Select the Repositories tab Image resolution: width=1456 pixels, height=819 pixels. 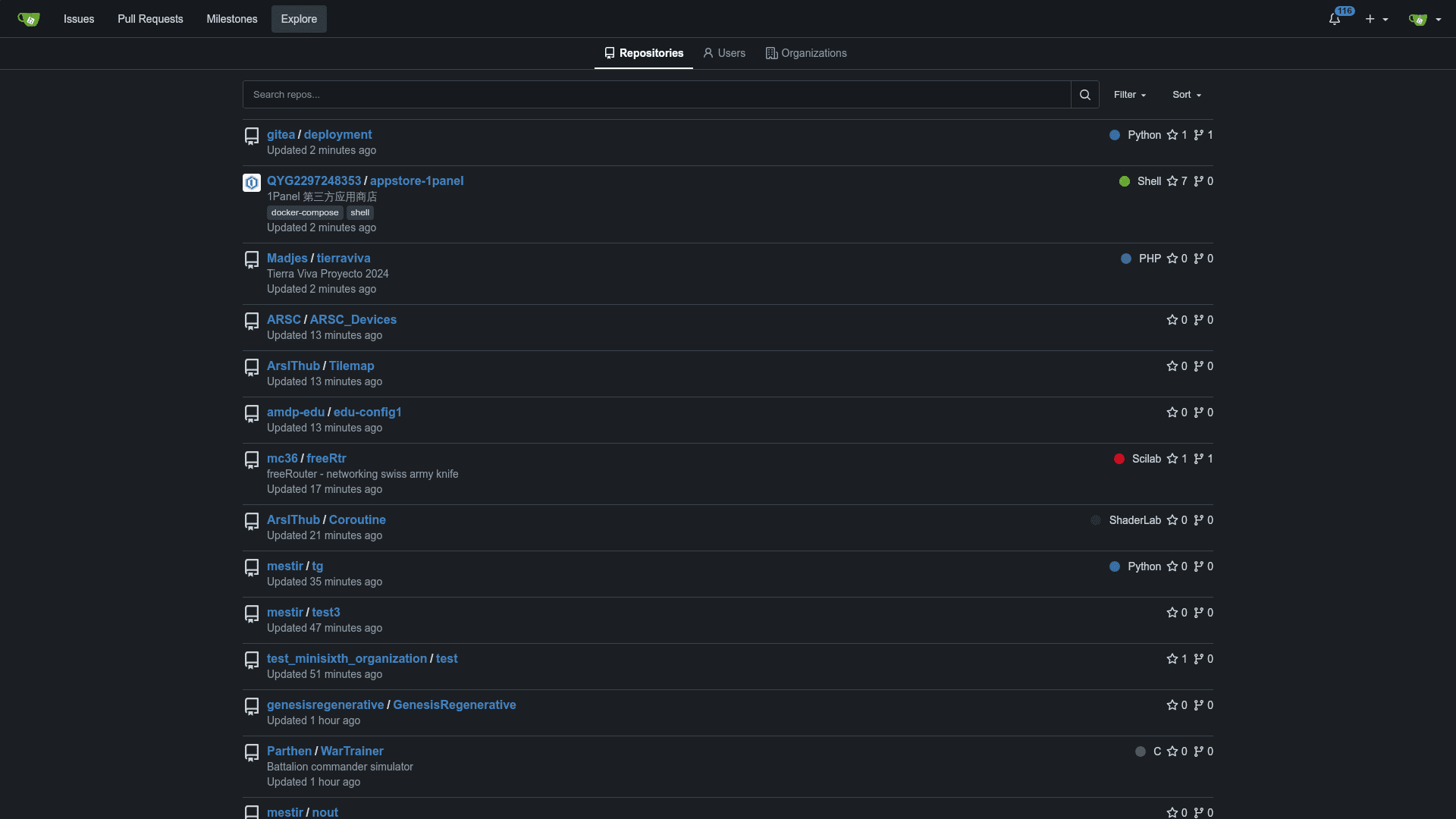point(644,53)
